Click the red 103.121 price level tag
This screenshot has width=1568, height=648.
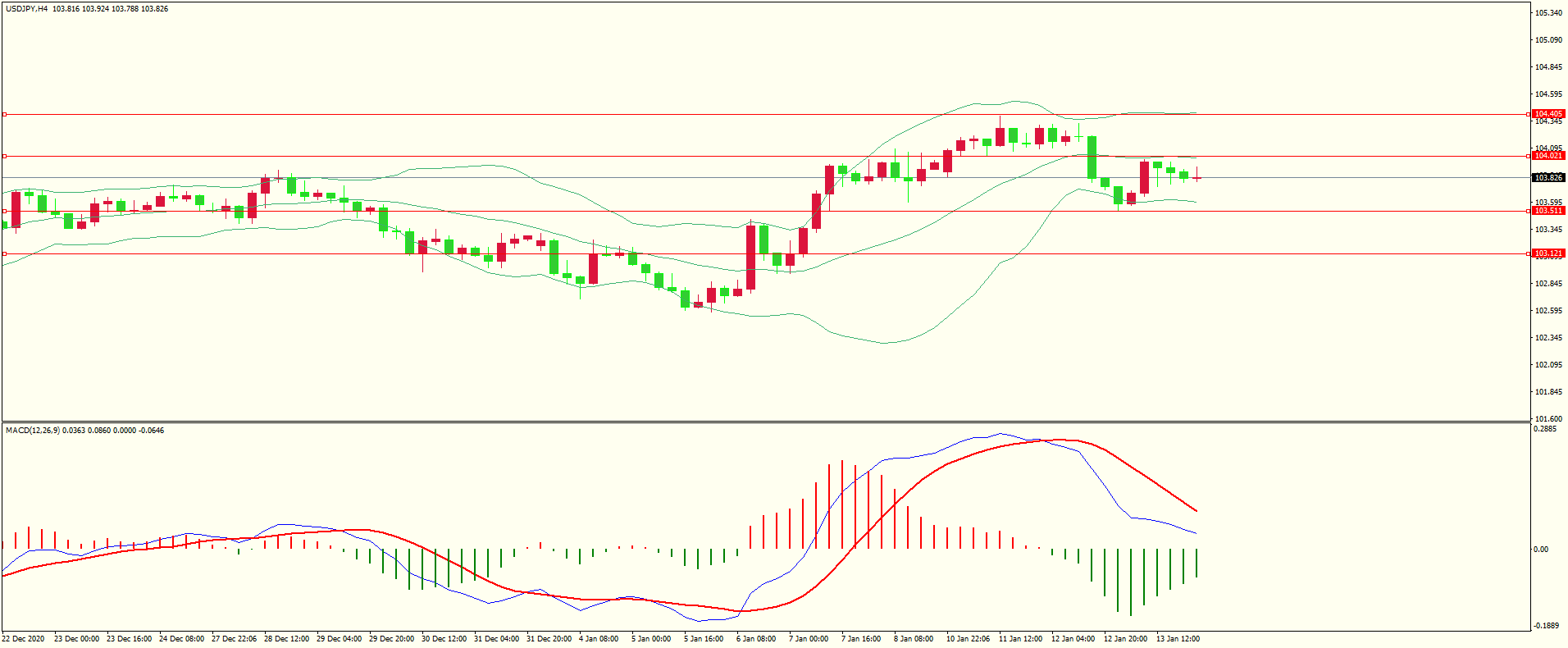click(1548, 253)
